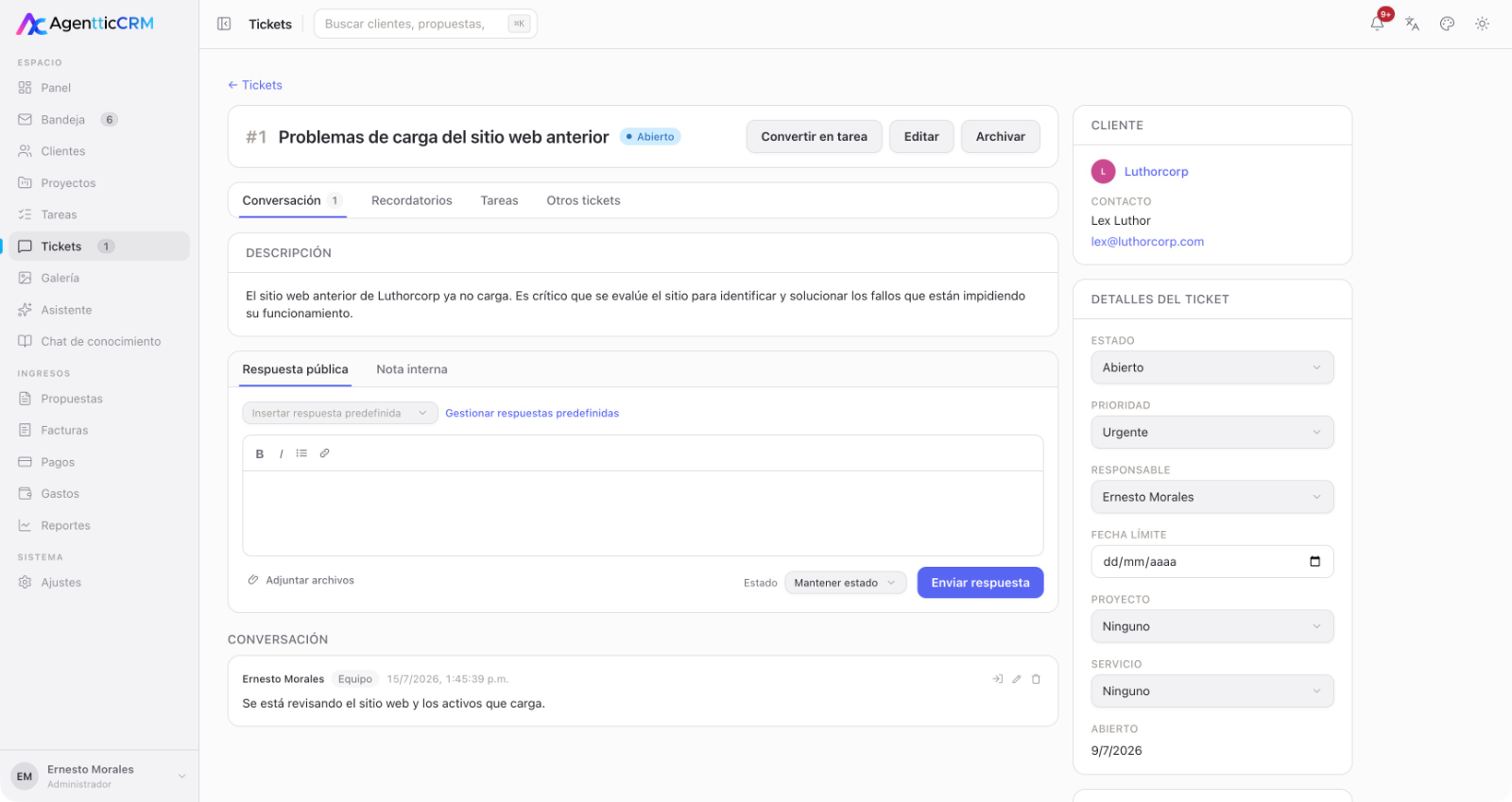Image resolution: width=1512 pixels, height=802 pixels.
Task: Open Ajustes in the sidebar
Action: pyautogui.click(x=99, y=582)
